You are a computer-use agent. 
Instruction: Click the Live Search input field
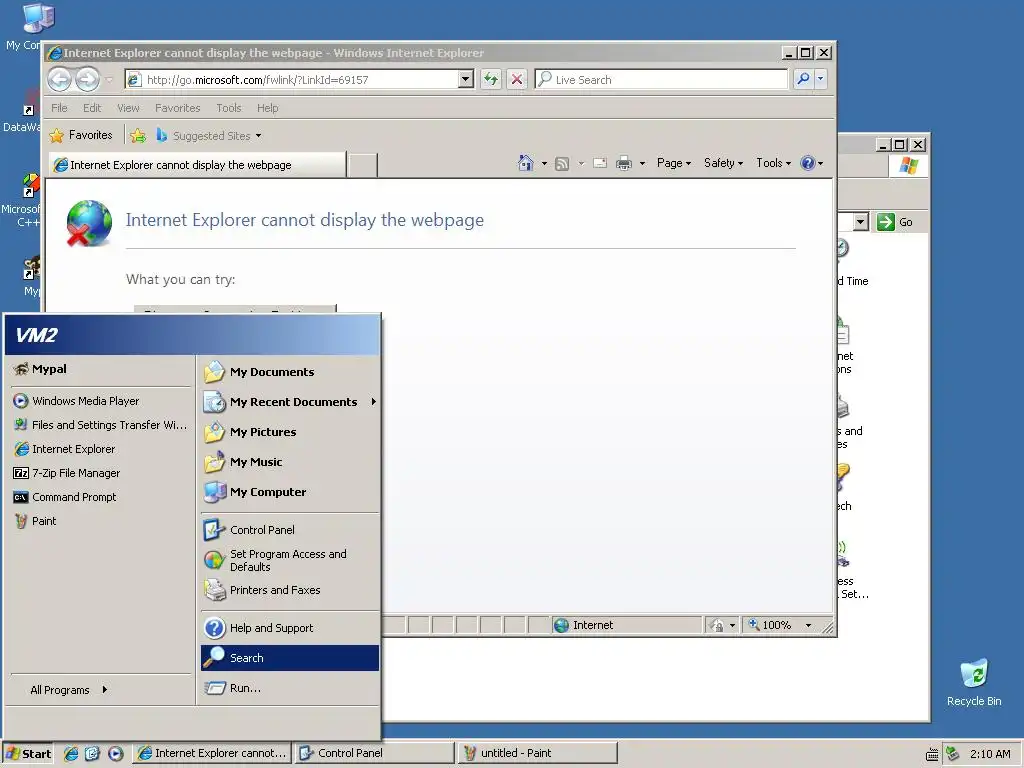click(x=662, y=80)
